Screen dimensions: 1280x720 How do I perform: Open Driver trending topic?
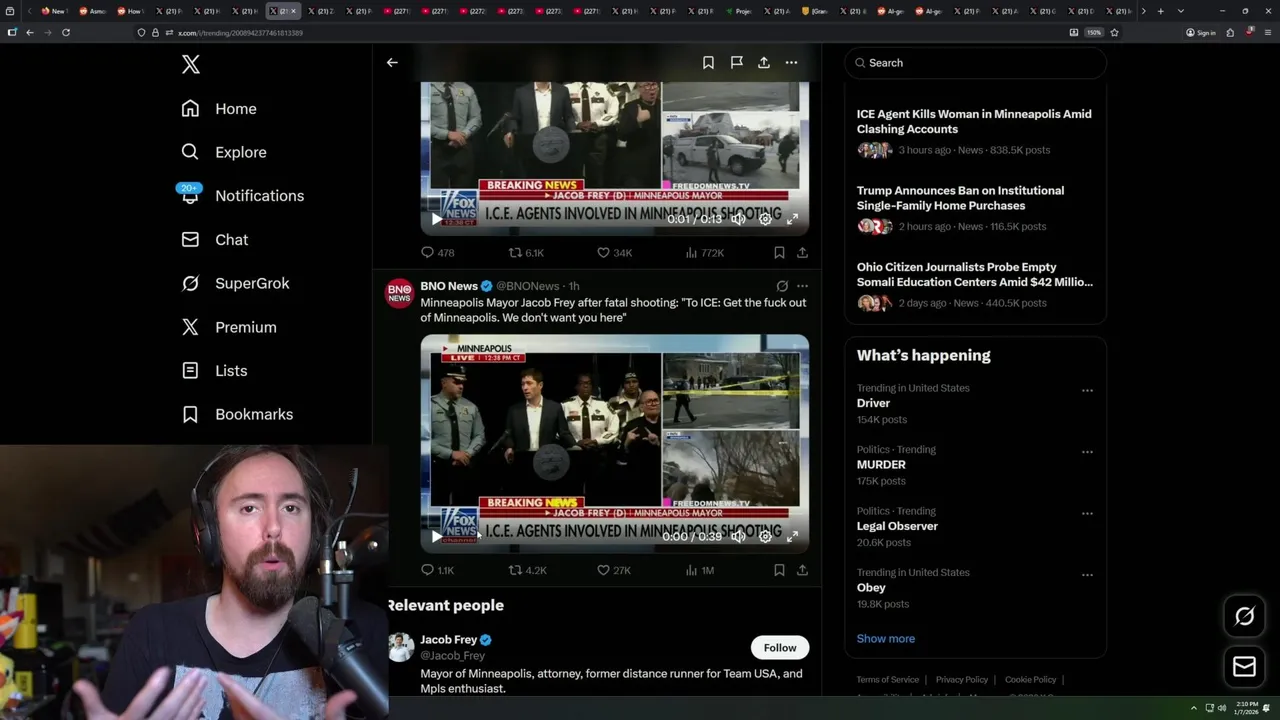coord(873,403)
